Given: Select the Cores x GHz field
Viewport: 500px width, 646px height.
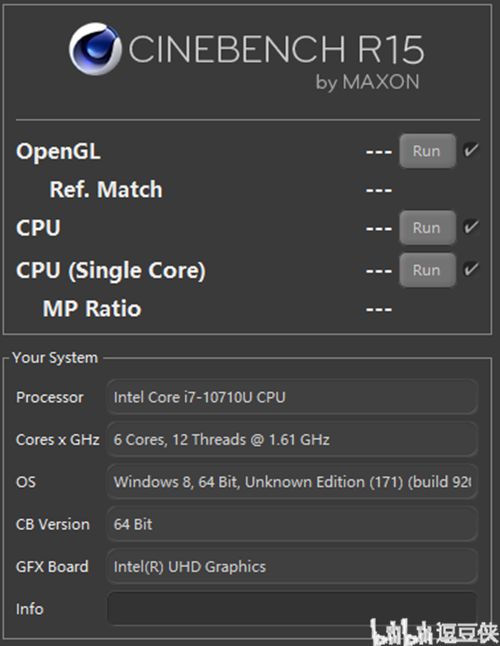Looking at the screenshot, I should click(292, 440).
